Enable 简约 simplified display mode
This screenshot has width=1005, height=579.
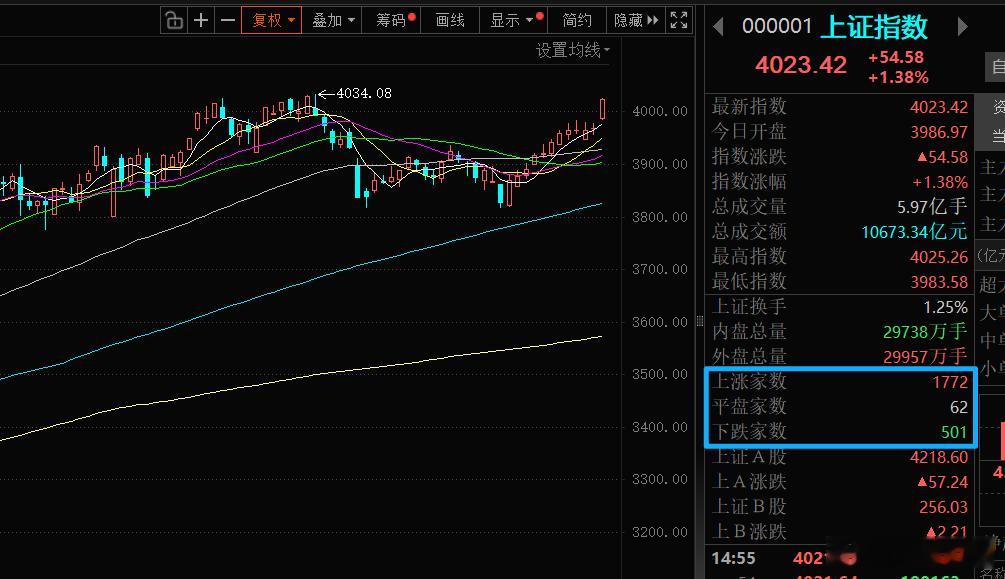[577, 19]
